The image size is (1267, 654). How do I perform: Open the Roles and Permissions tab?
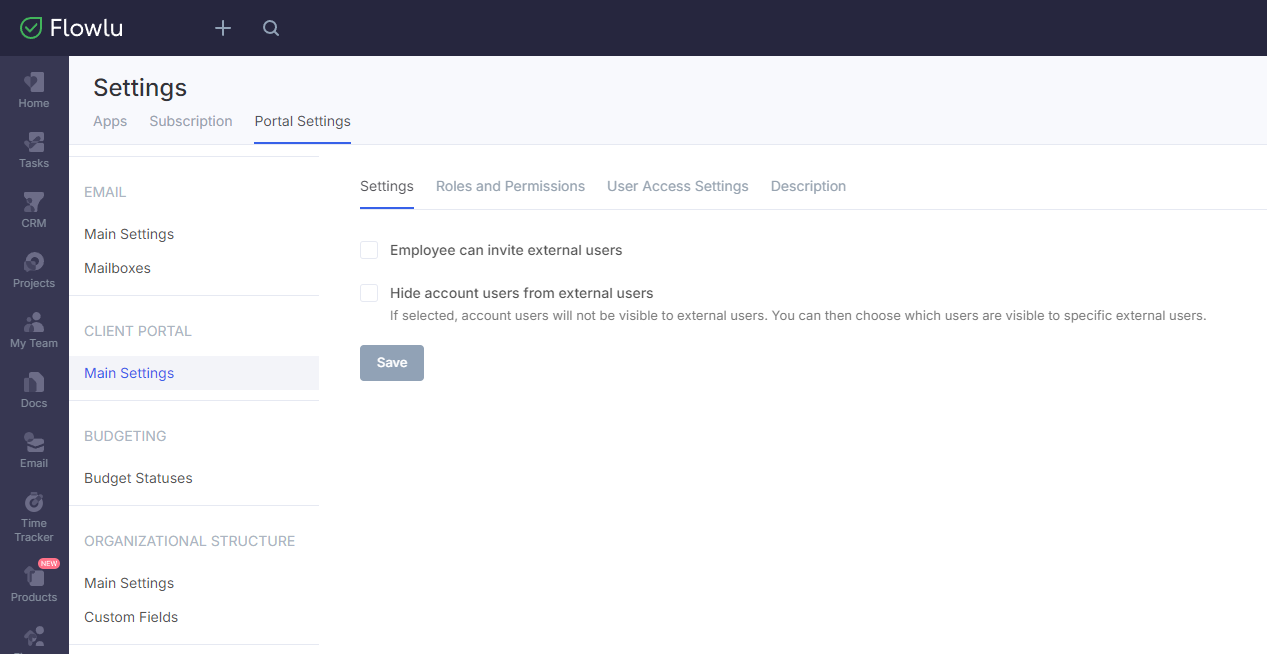510,186
